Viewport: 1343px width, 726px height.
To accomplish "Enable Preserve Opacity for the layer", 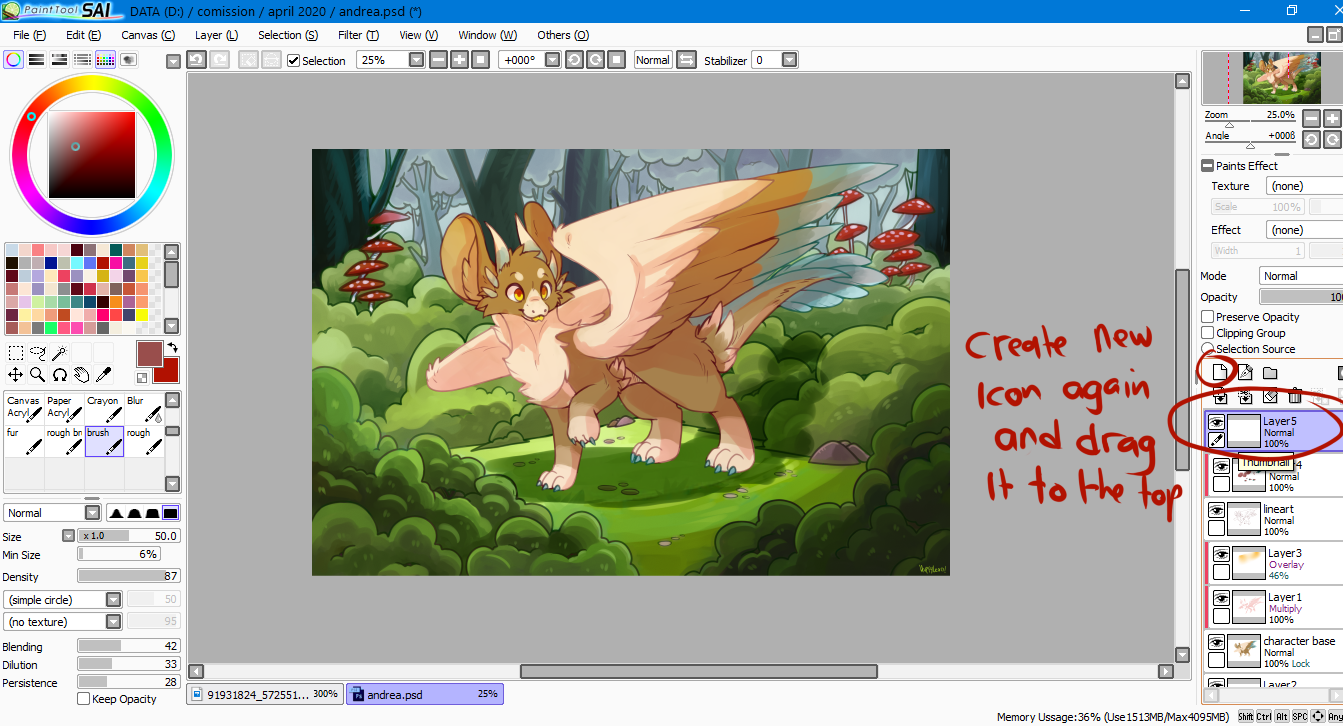I will (x=1208, y=317).
